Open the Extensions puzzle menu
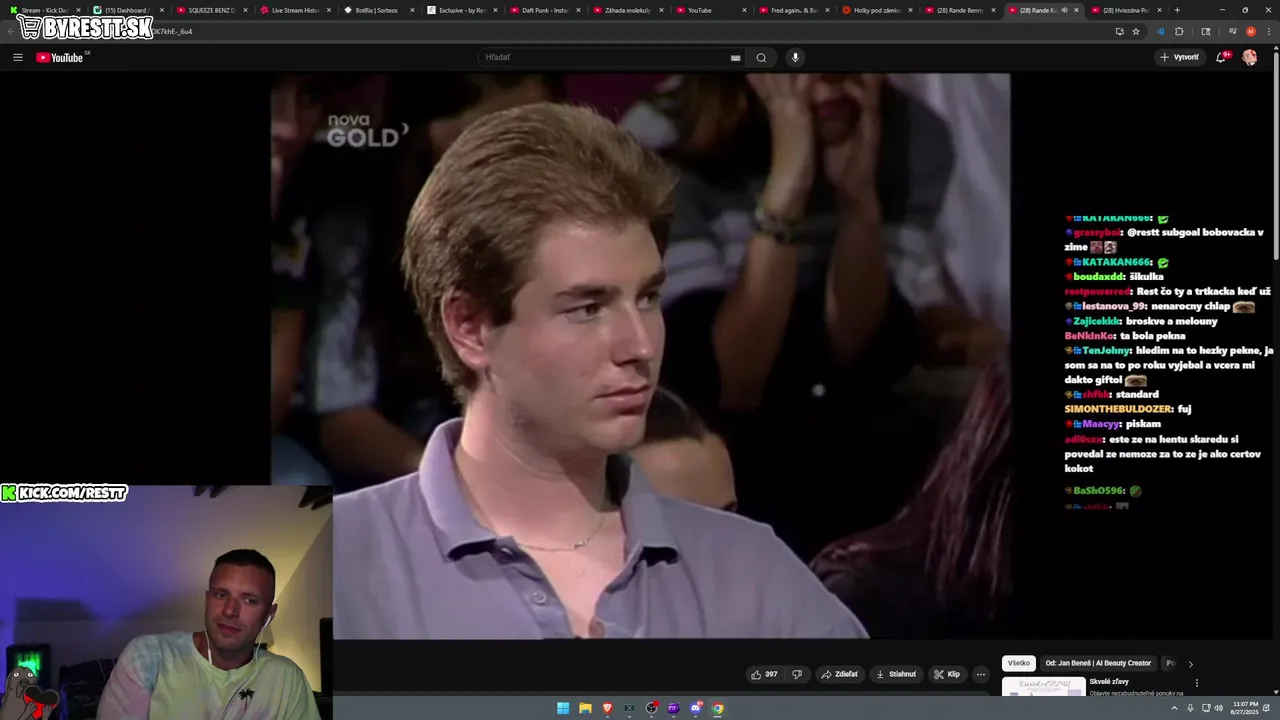Viewport: 1280px width, 720px height. point(1179,31)
